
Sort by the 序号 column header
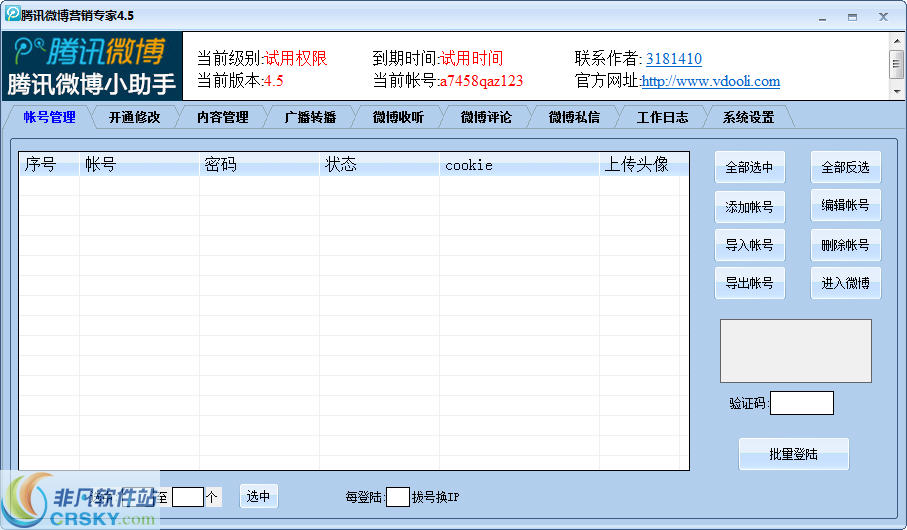click(49, 164)
